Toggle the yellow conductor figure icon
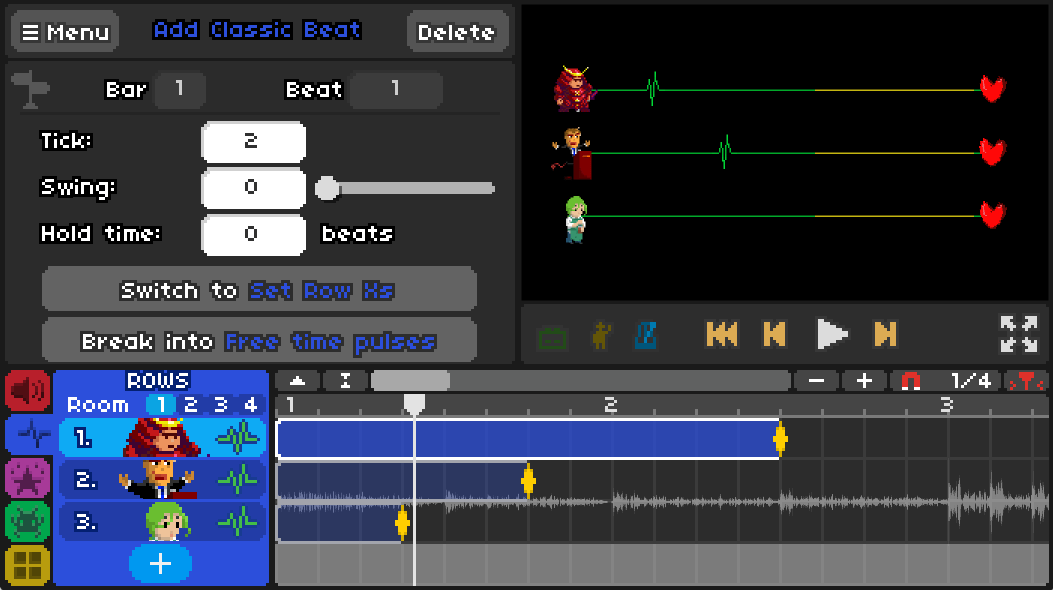This screenshot has width=1053, height=590. coord(600,335)
